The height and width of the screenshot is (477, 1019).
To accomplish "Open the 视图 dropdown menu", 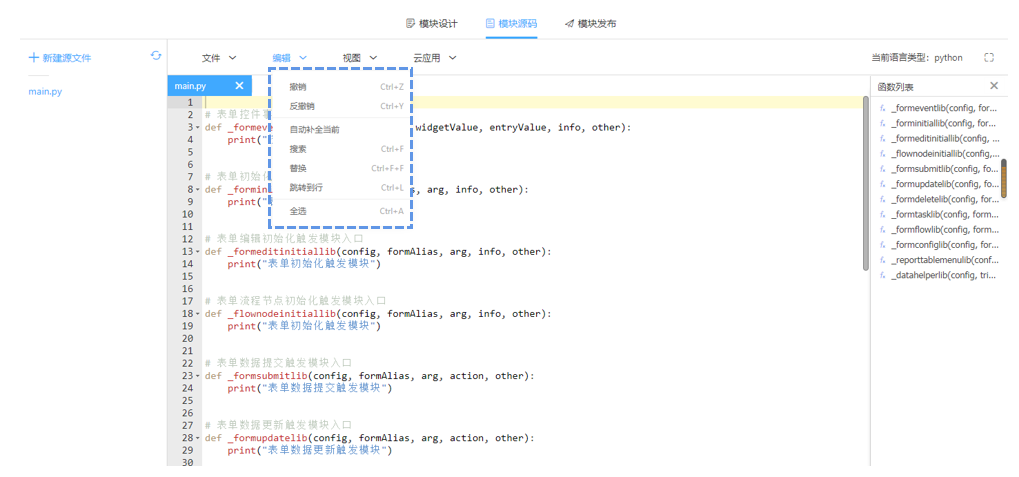I will click(x=360, y=58).
